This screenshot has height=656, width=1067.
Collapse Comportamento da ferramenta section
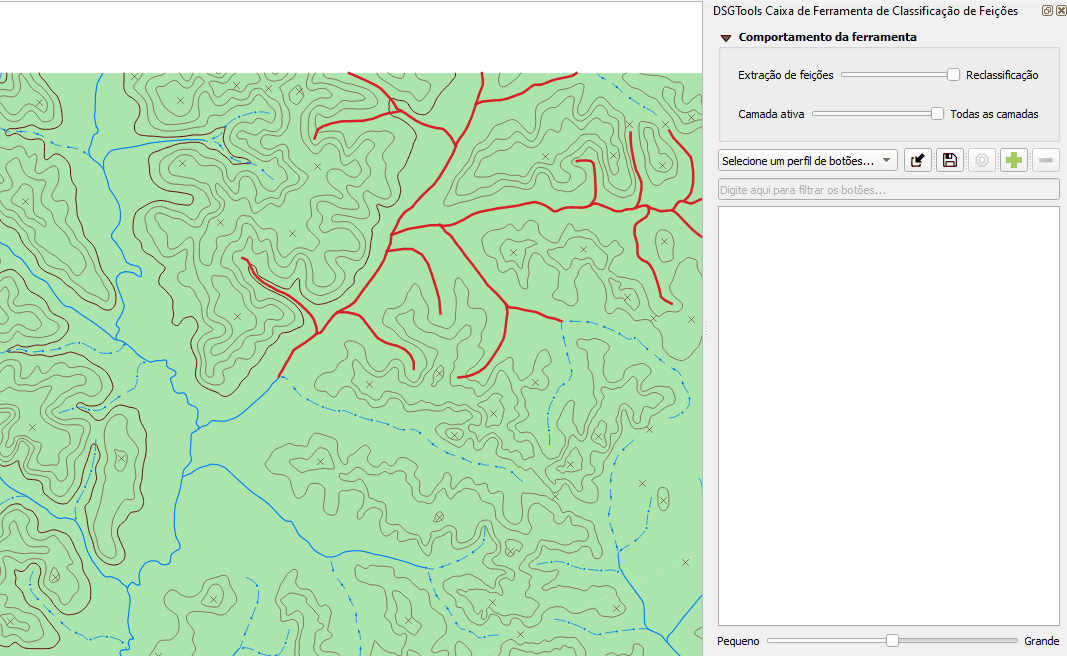click(726, 38)
